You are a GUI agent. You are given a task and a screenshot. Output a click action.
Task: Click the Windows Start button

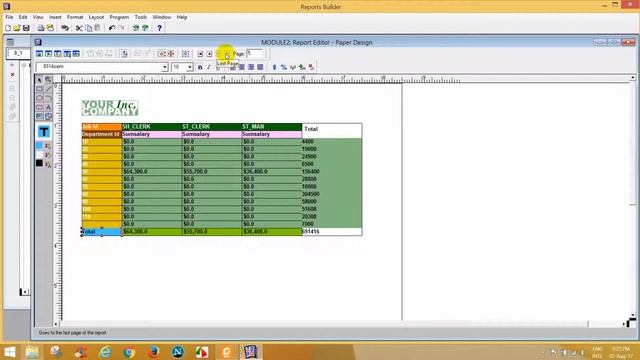(9, 351)
